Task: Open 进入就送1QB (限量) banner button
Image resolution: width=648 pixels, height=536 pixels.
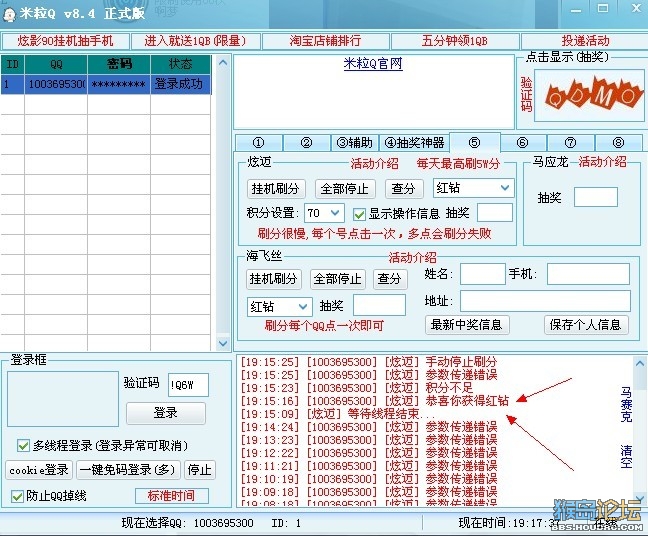Action: 195,41
